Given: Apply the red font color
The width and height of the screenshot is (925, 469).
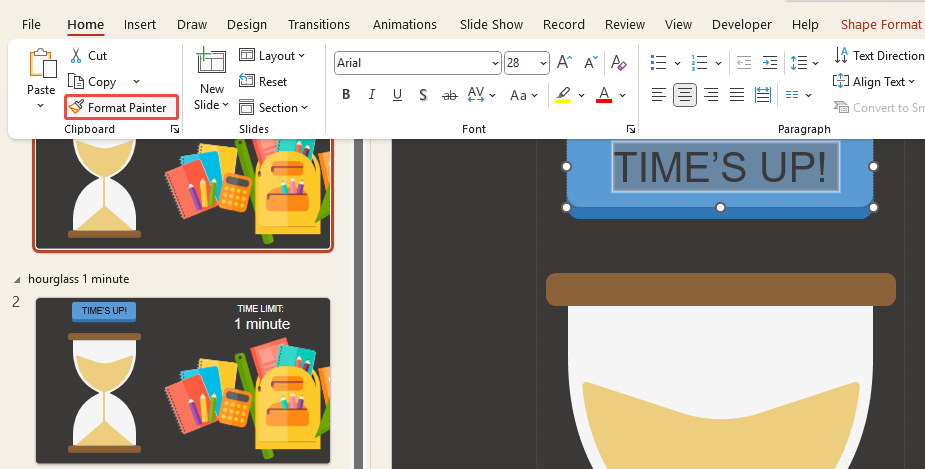Looking at the screenshot, I should 603,95.
